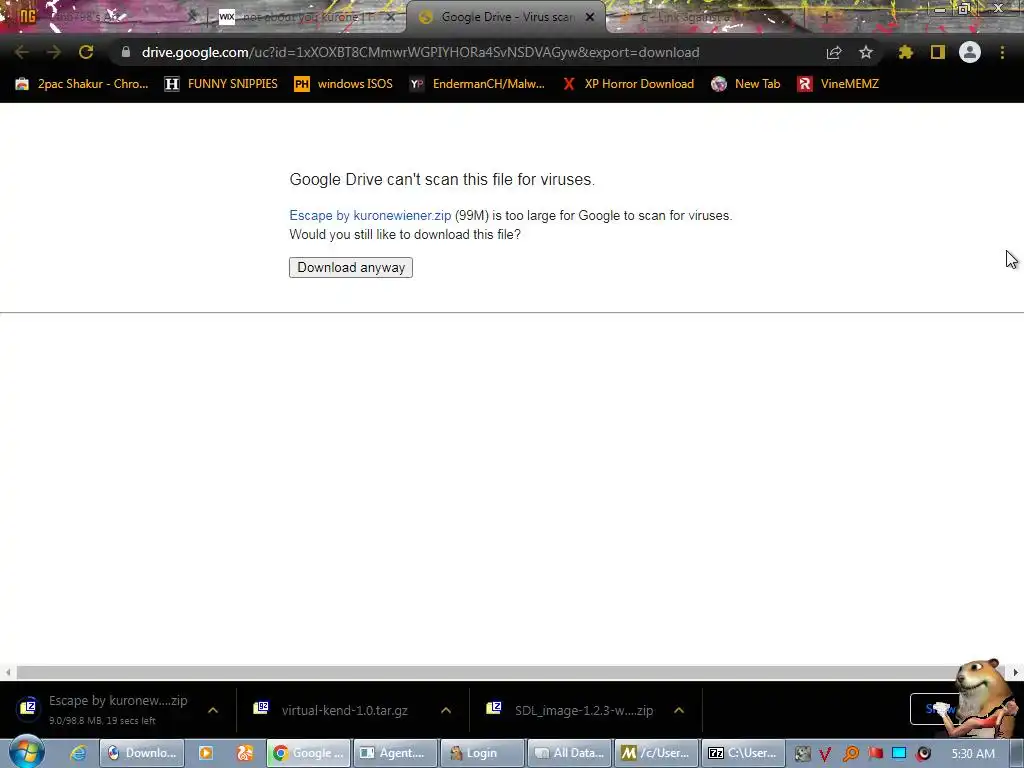Open the VineMEMZ bookmark
This screenshot has height=768, width=1024.
click(838, 84)
